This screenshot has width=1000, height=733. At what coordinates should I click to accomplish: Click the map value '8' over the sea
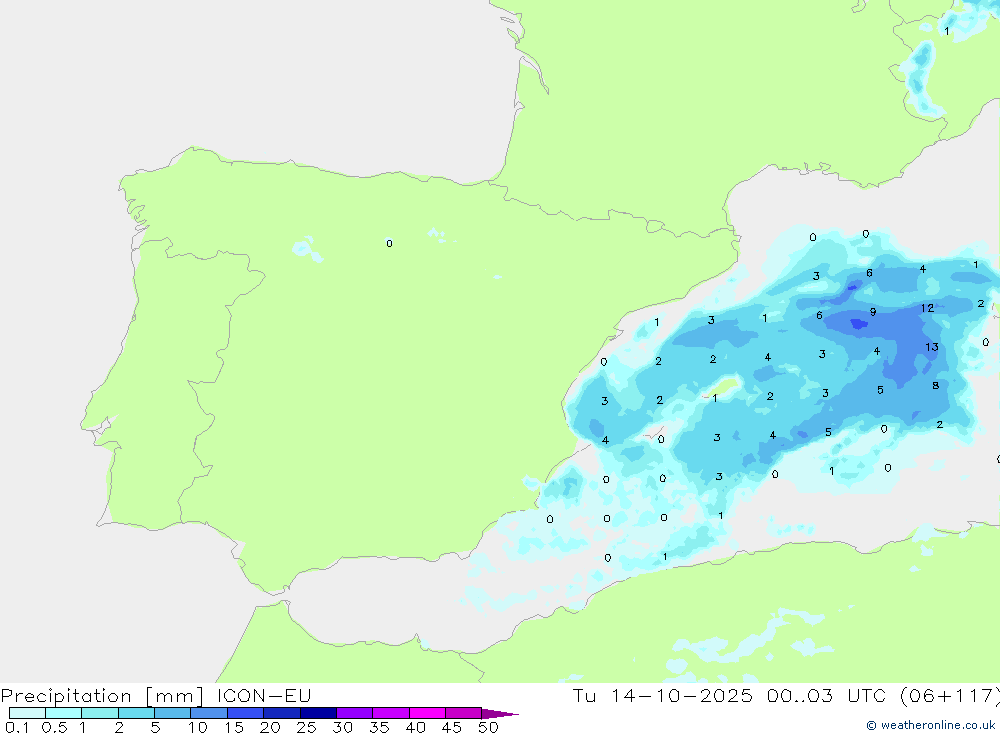[x=936, y=385]
